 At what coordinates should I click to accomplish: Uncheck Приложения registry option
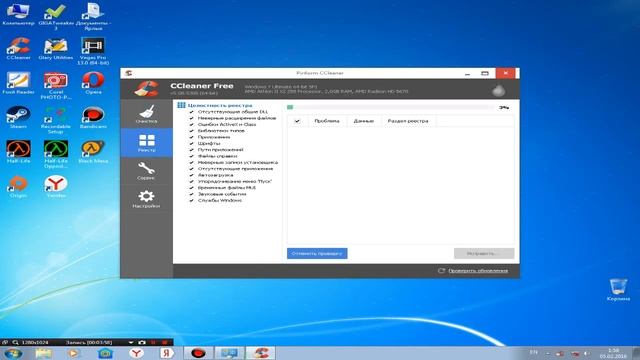(x=191, y=137)
